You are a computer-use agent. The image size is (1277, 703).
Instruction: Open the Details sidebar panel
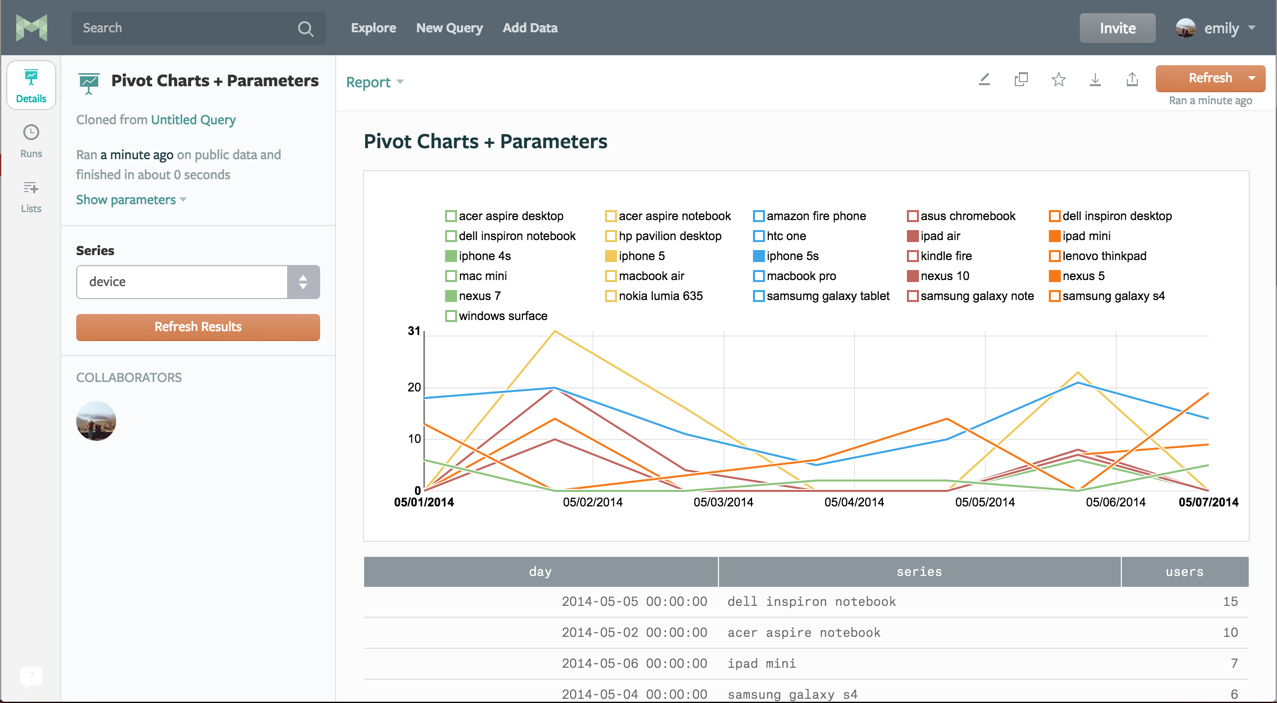pos(31,85)
